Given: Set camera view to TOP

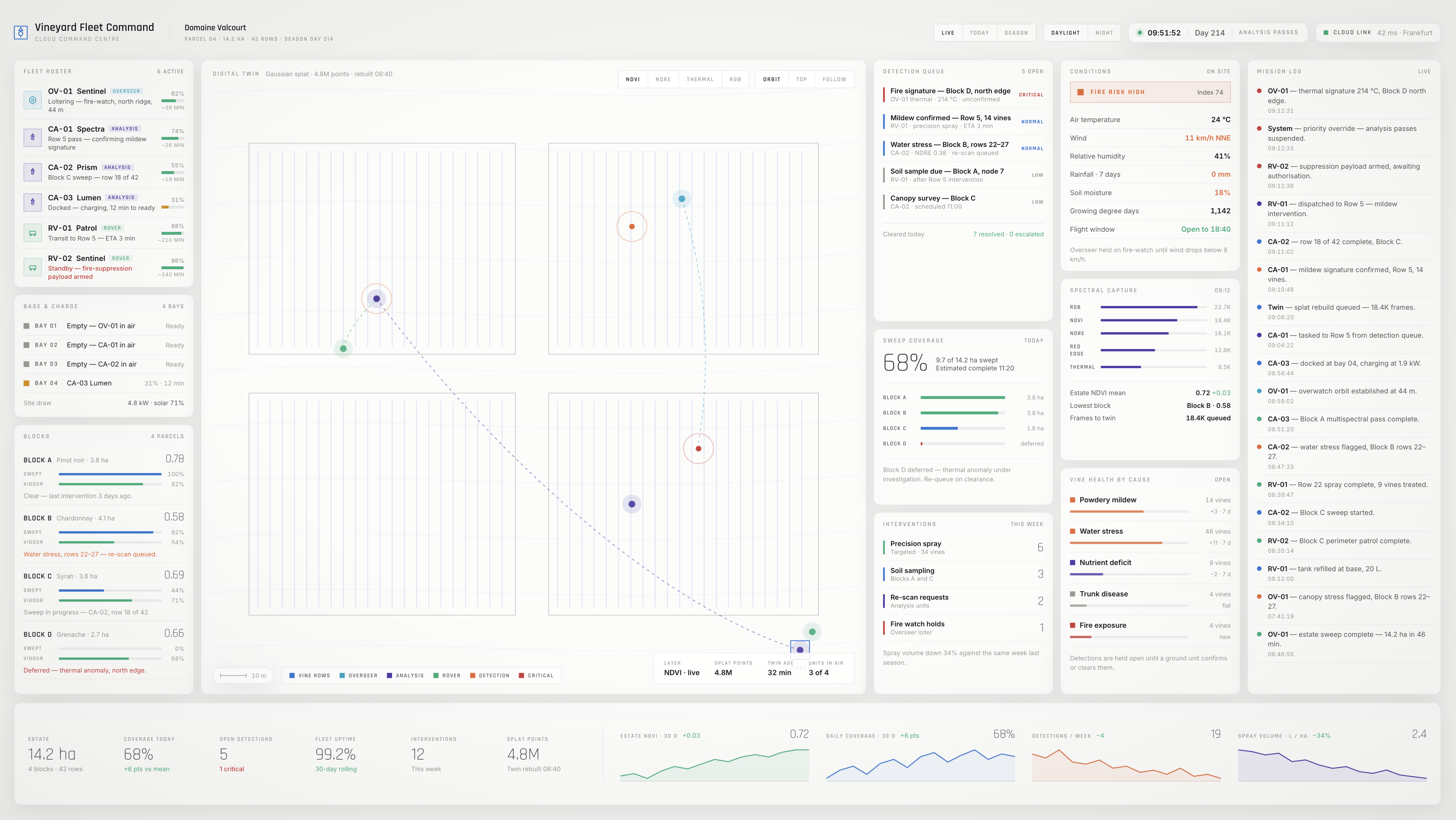Looking at the screenshot, I should coord(802,79).
